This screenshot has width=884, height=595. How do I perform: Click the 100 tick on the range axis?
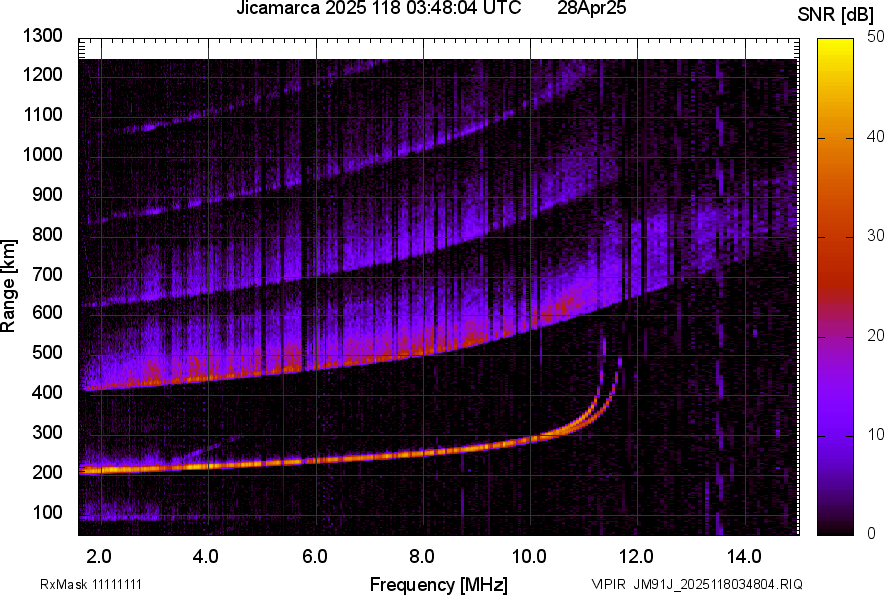coord(48,512)
